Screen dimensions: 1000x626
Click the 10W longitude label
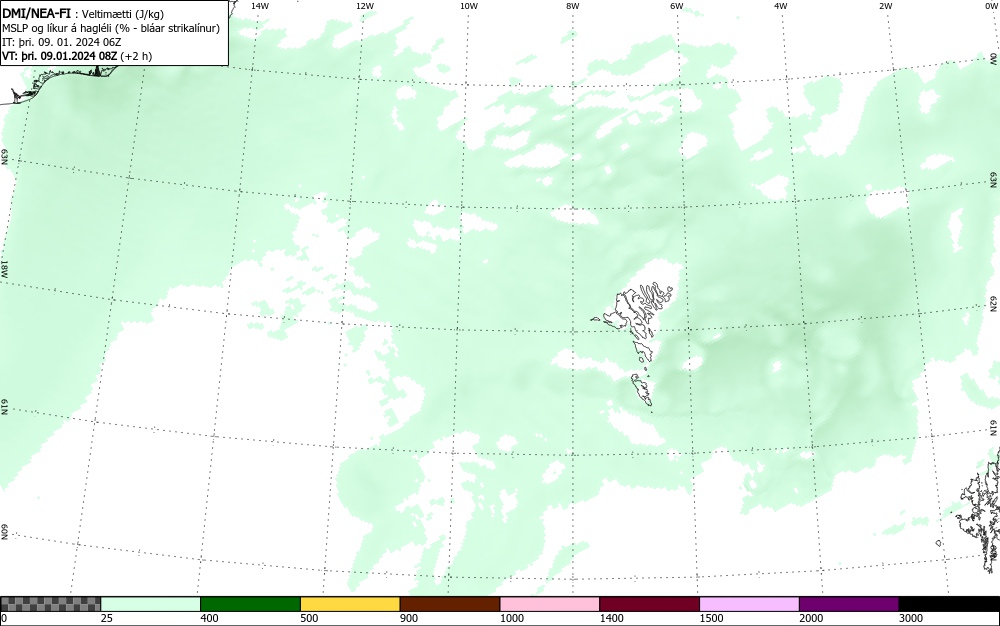click(x=469, y=6)
